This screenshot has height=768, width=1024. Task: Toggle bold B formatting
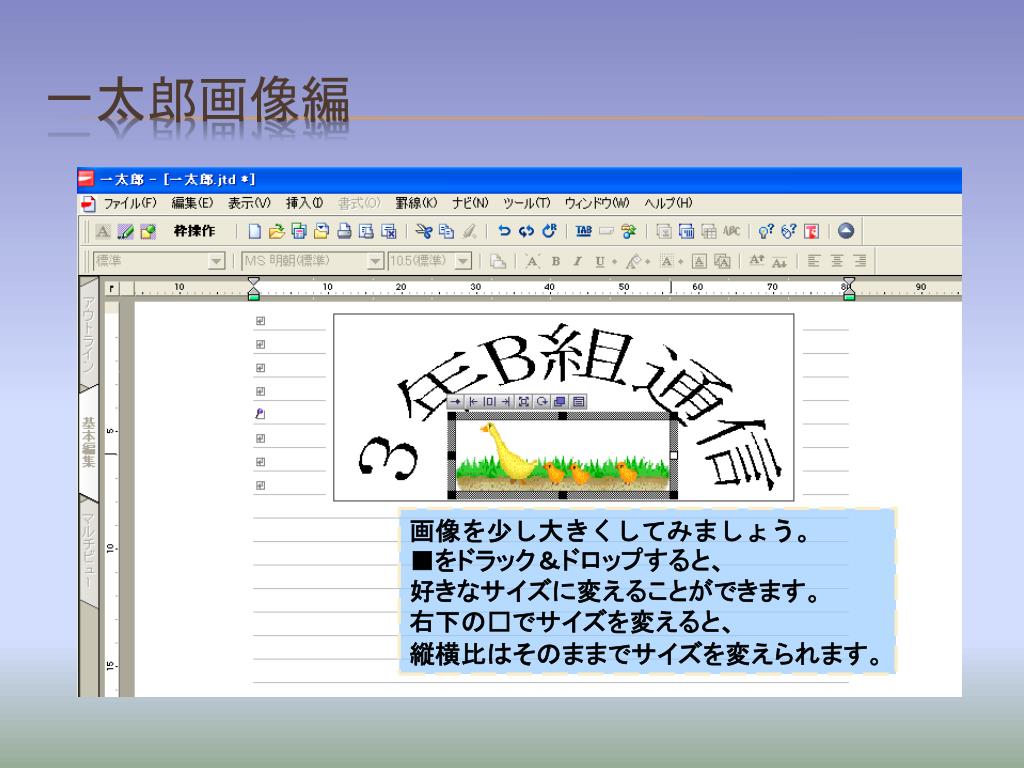pyautogui.click(x=556, y=261)
